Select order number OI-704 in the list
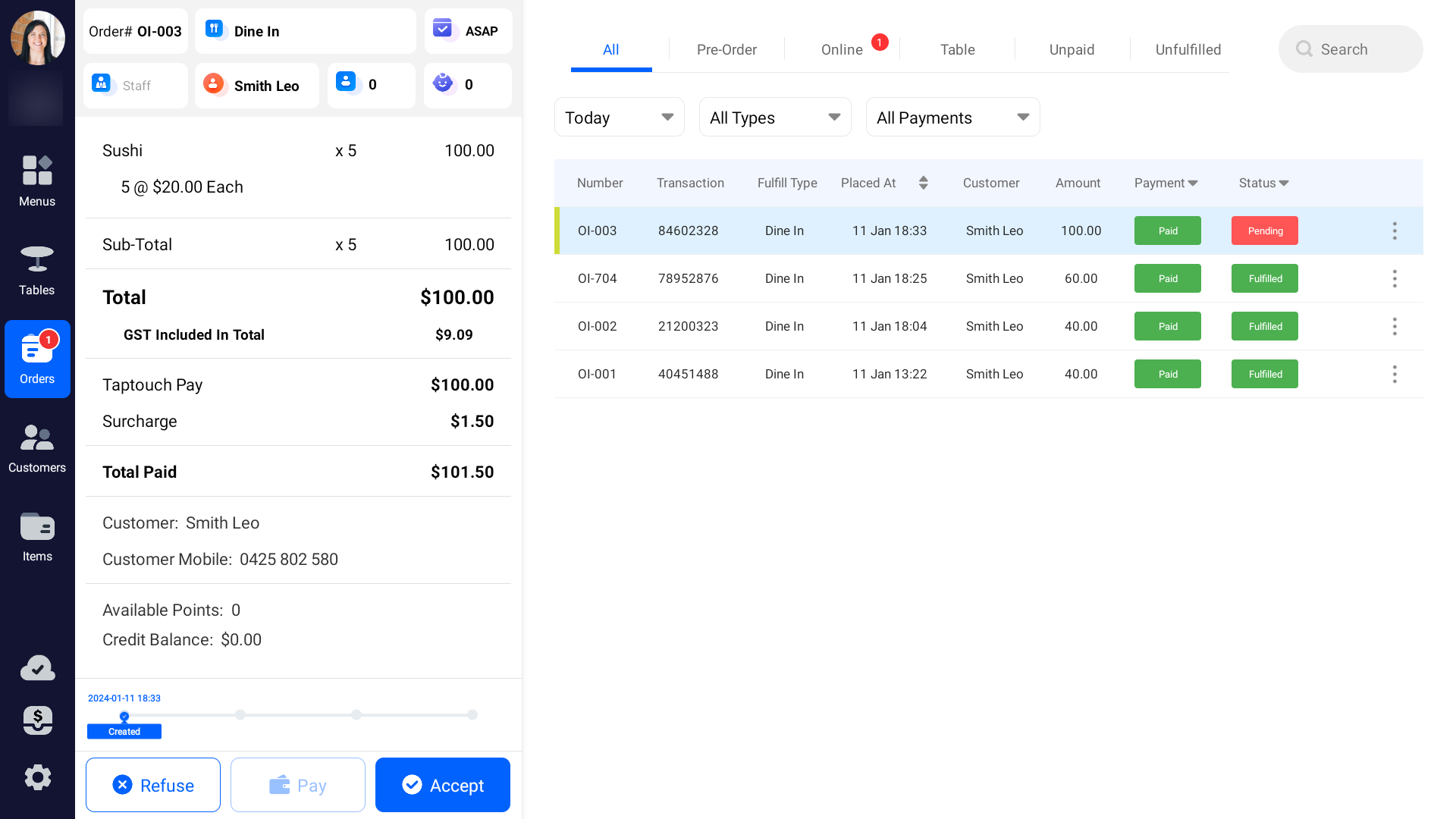The width and height of the screenshot is (1456, 819). (597, 278)
